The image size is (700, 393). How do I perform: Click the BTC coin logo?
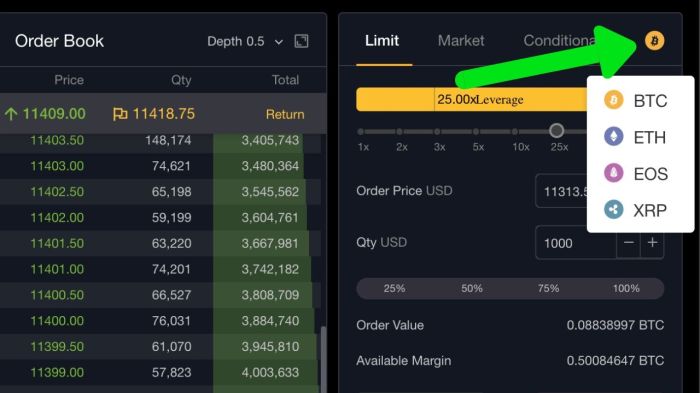613,100
